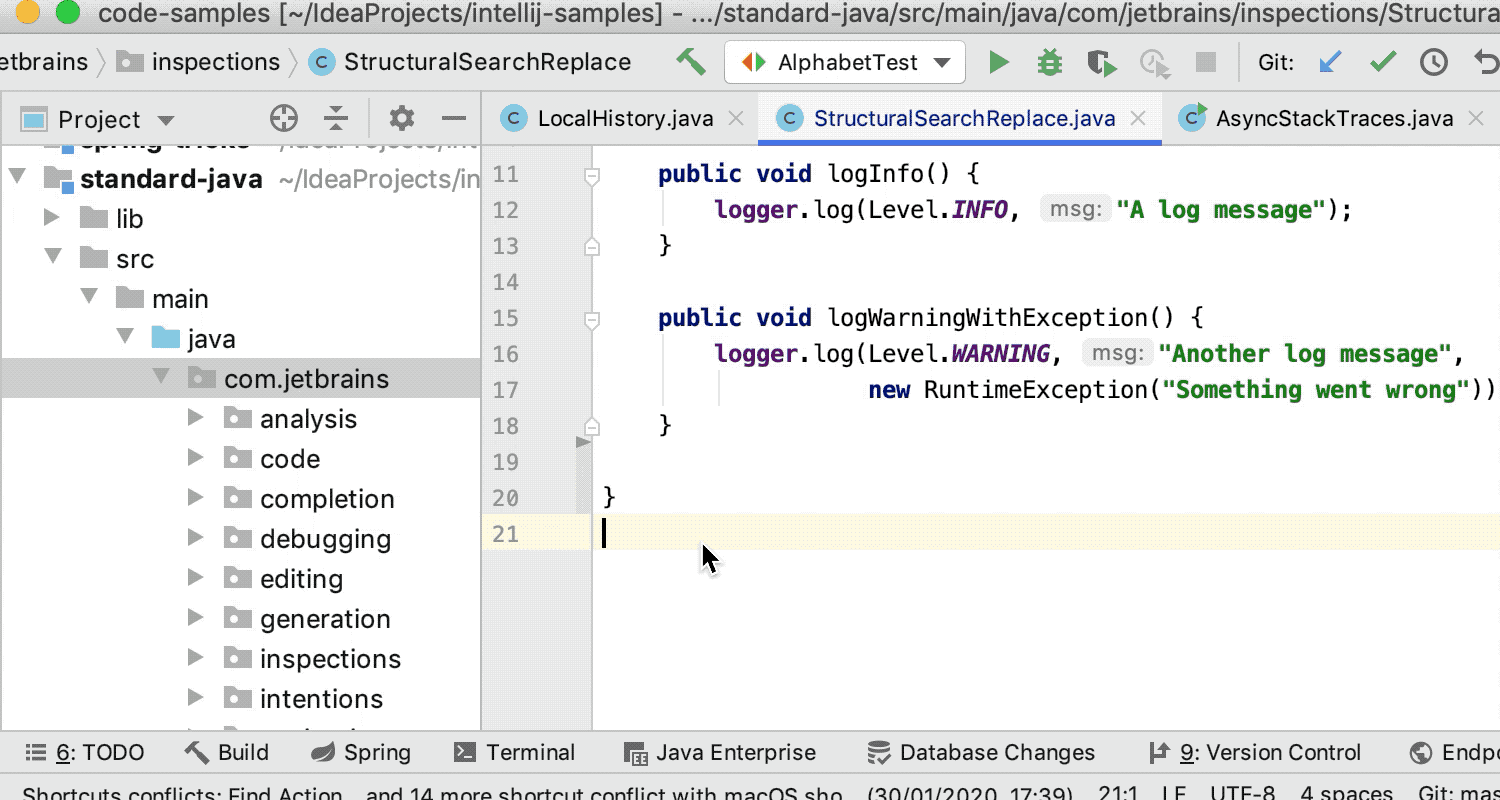
Task: Hide the Project tool window
Action: (x=454, y=118)
